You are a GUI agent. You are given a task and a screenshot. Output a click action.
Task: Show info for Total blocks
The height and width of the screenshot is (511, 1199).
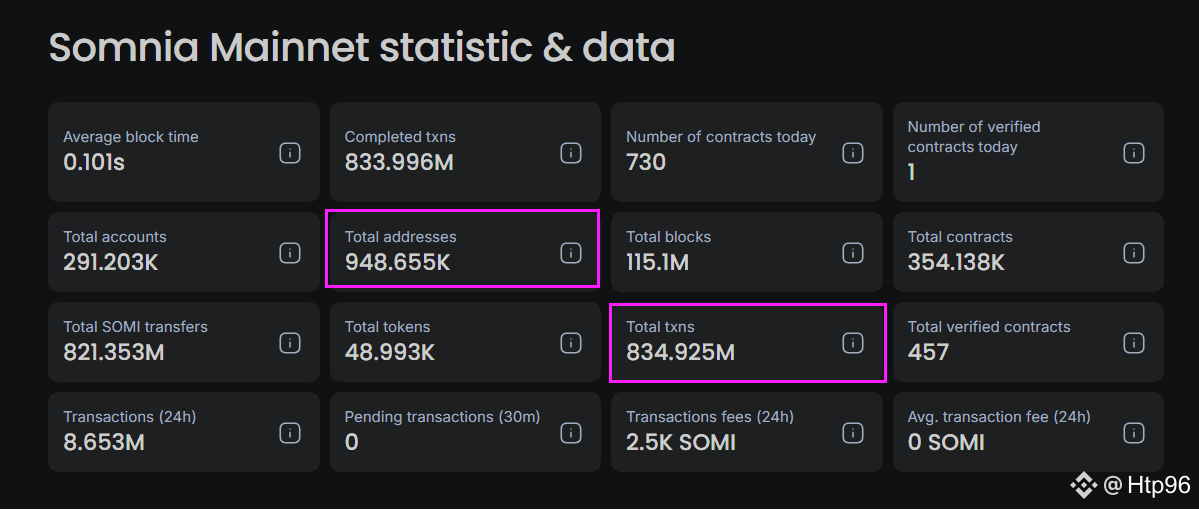853,253
